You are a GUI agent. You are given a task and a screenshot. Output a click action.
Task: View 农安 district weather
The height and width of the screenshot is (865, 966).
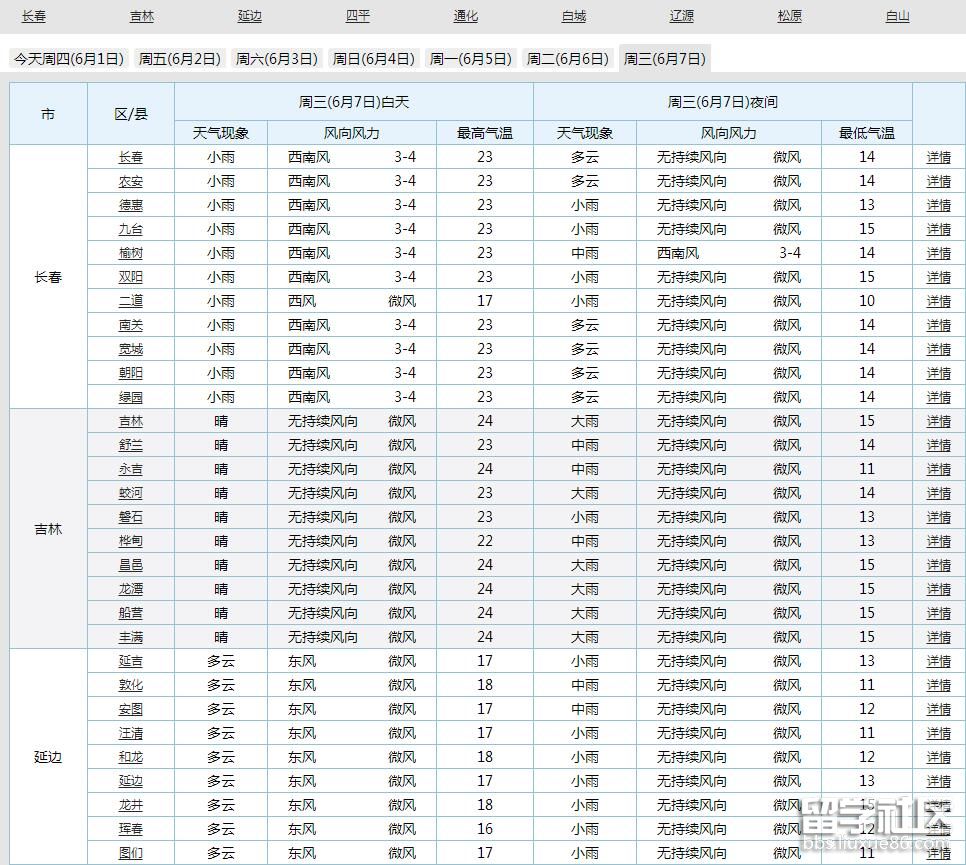[x=131, y=181]
